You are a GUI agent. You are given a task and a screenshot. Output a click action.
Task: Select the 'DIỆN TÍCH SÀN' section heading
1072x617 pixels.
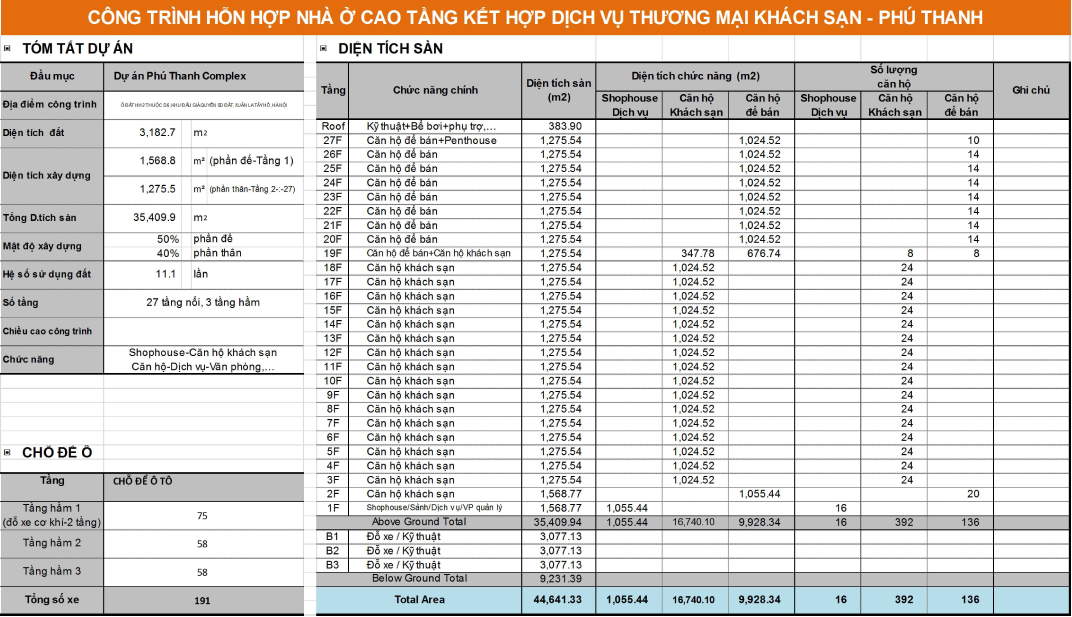[390, 49]
